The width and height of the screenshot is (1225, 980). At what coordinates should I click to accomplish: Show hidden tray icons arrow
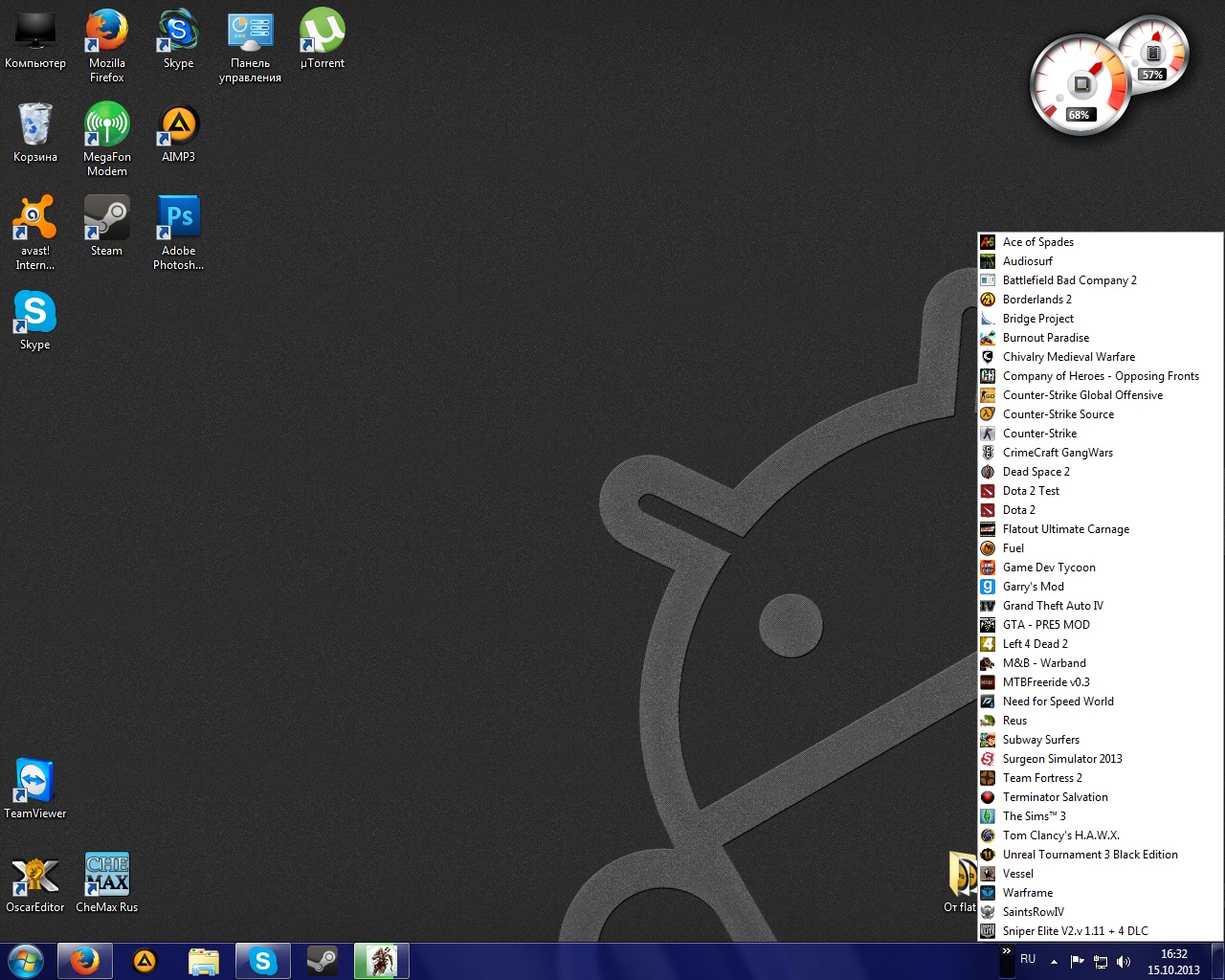[1054, 961]
